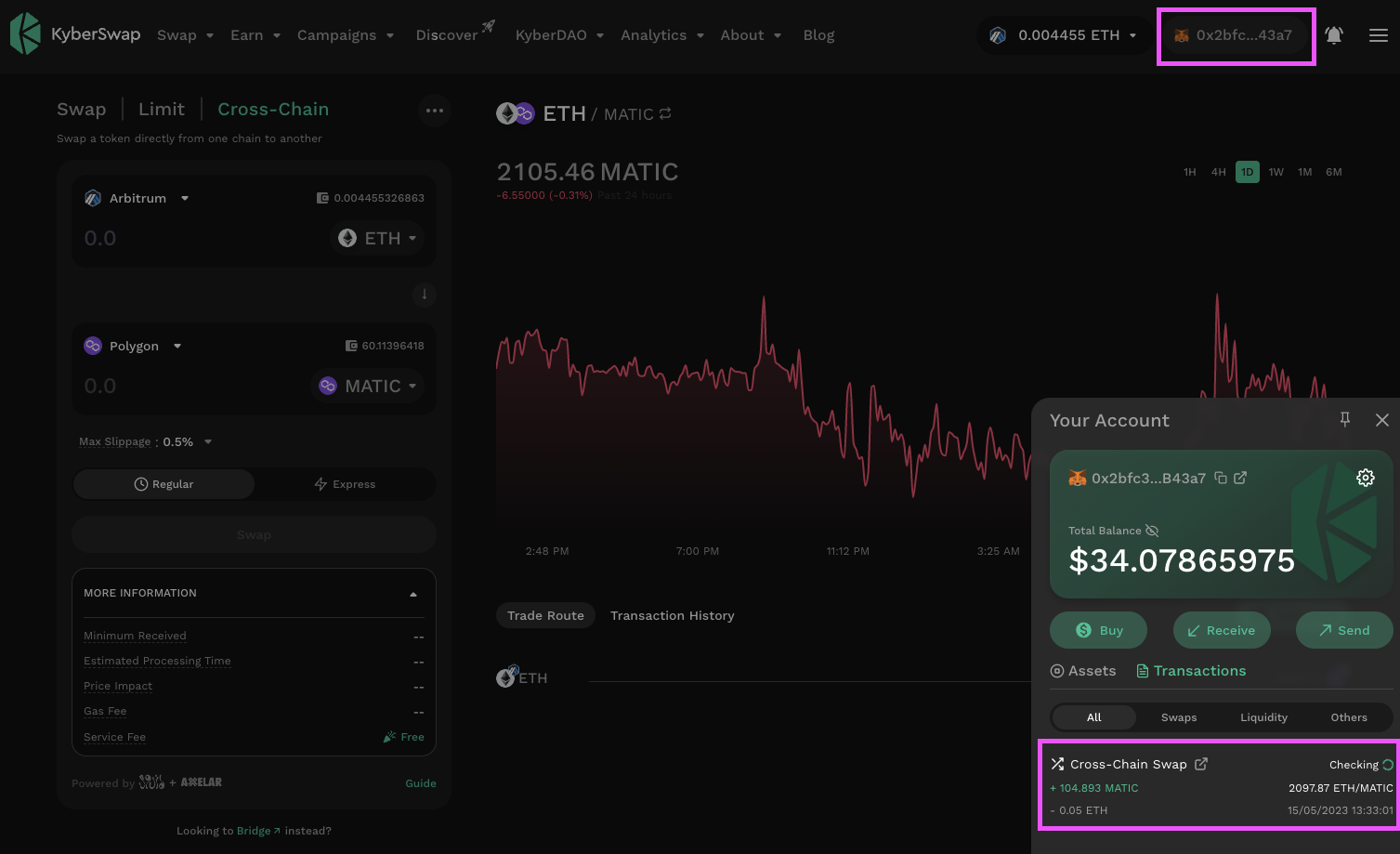
Task: Pin the Your Account panel
Action: (1345, 420)
